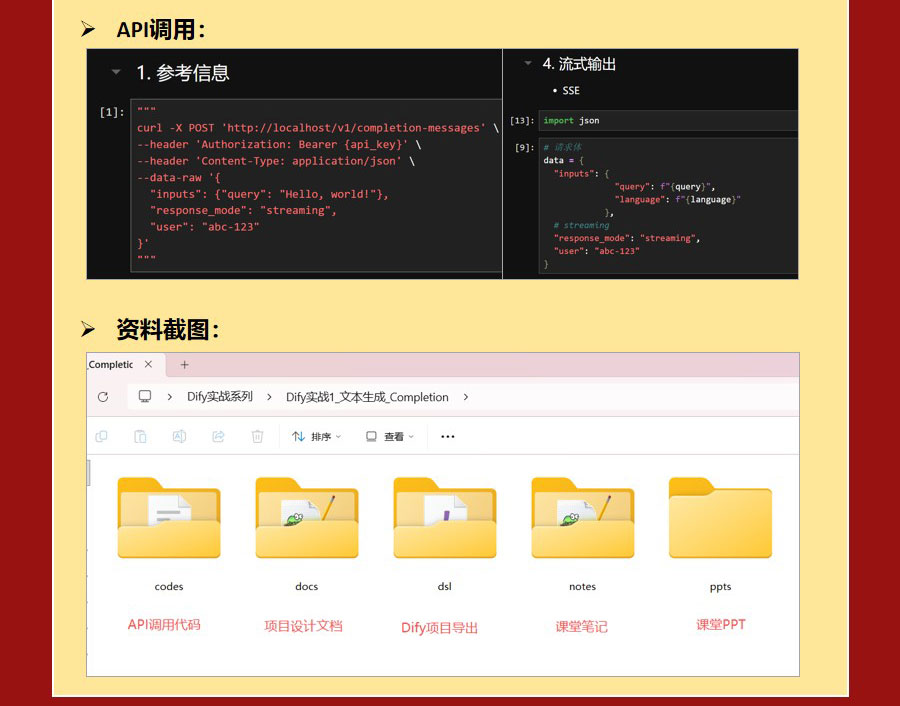Viewport: 900px width, 706px height.
Task: Collapse the '1. 参考信息' notebook section
Action: tap(116, 73)
